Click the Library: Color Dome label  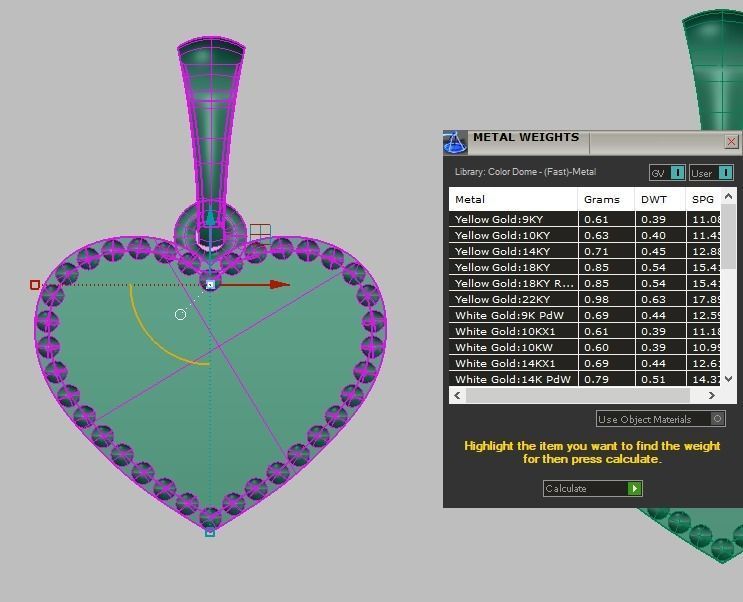525,172
